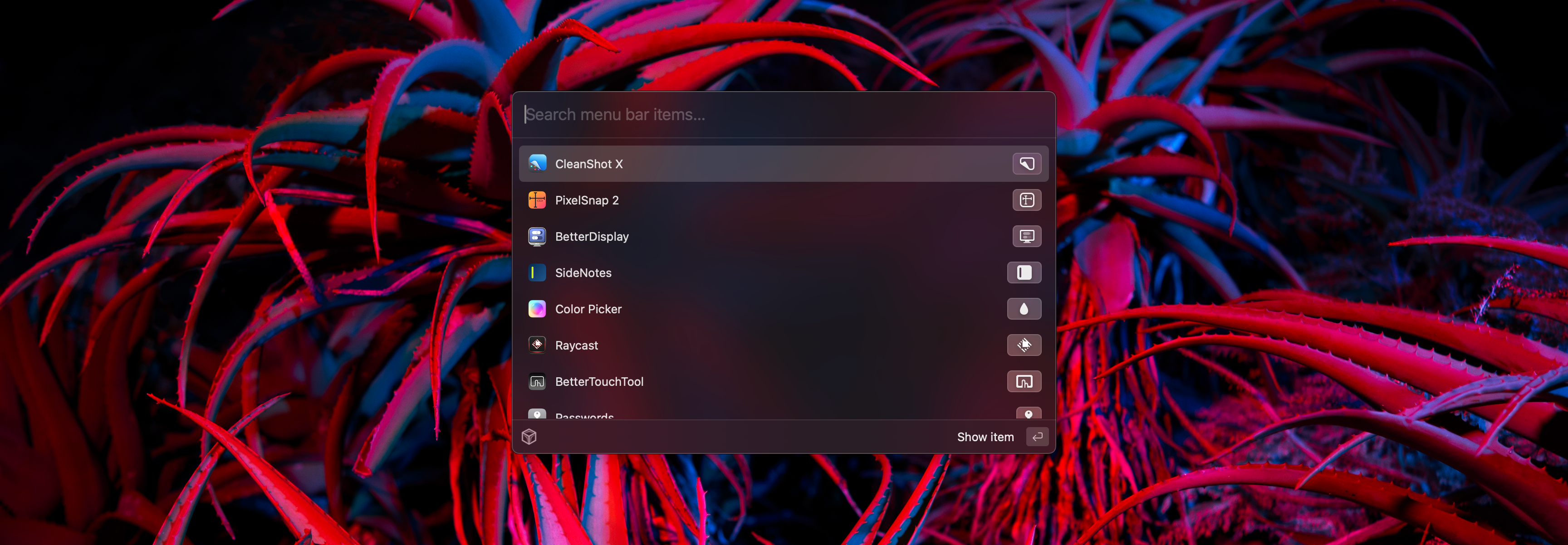Click the Raycast icon
Screen dimensions: 1568x545
tap(537, 345)
